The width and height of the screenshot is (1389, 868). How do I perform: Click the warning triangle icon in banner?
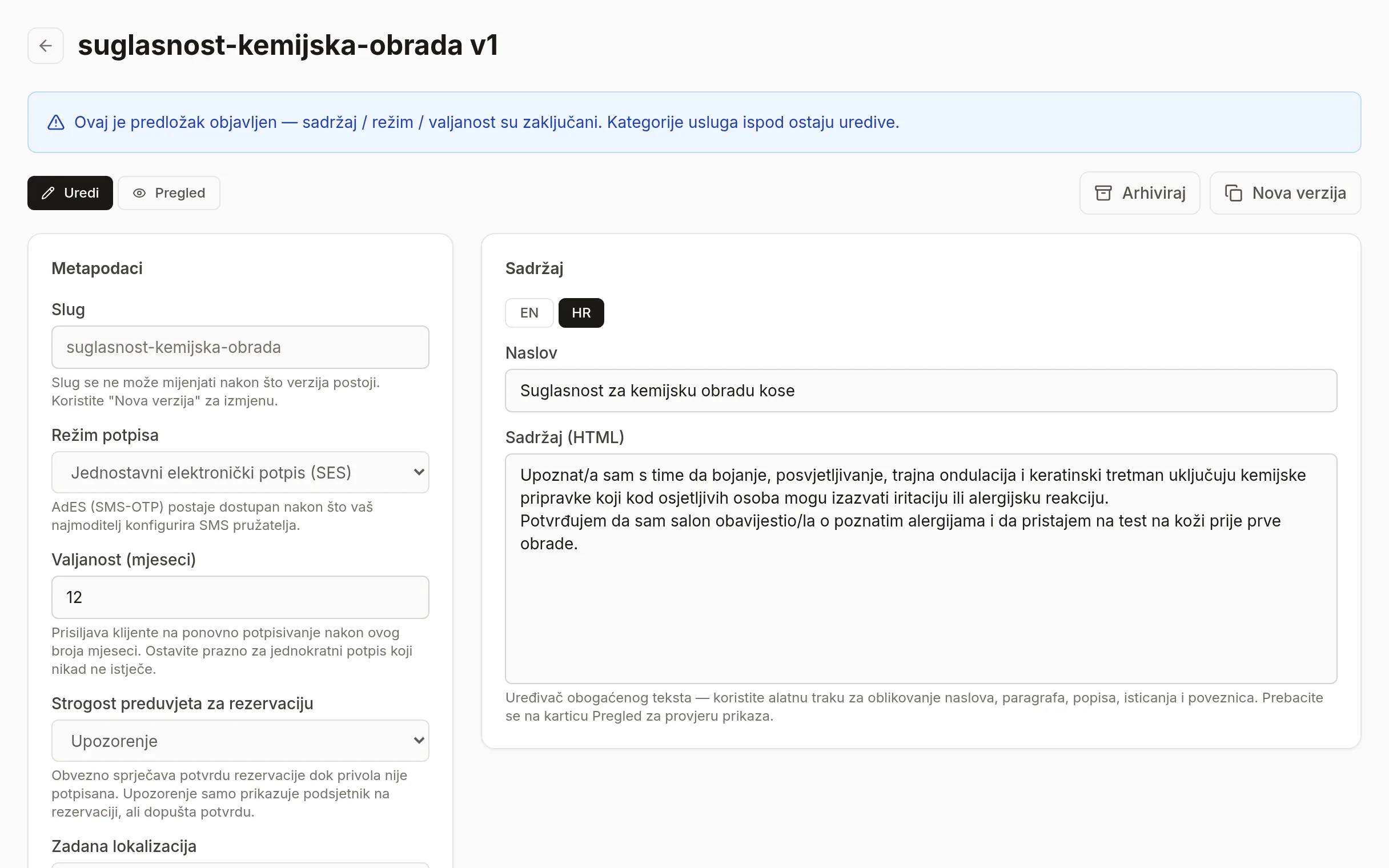[55, 122]
